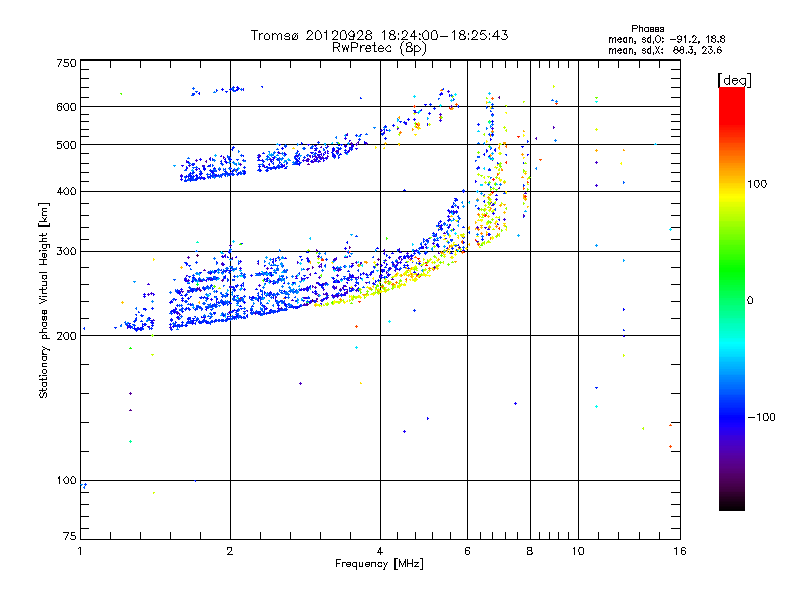Click the x-axis label '4'
This screenshot has width=800, height=600.
coord(380,551)
